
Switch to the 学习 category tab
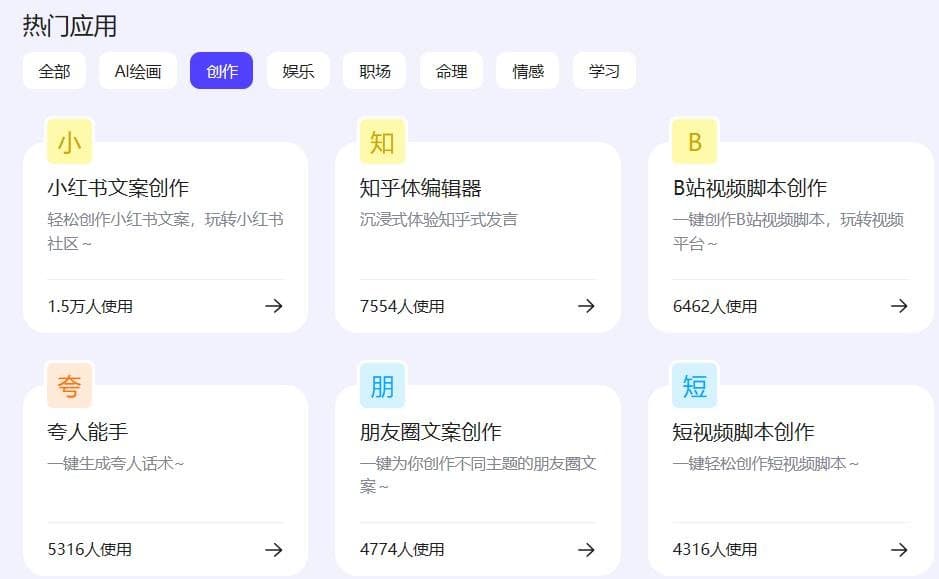(x=604, y=71)
